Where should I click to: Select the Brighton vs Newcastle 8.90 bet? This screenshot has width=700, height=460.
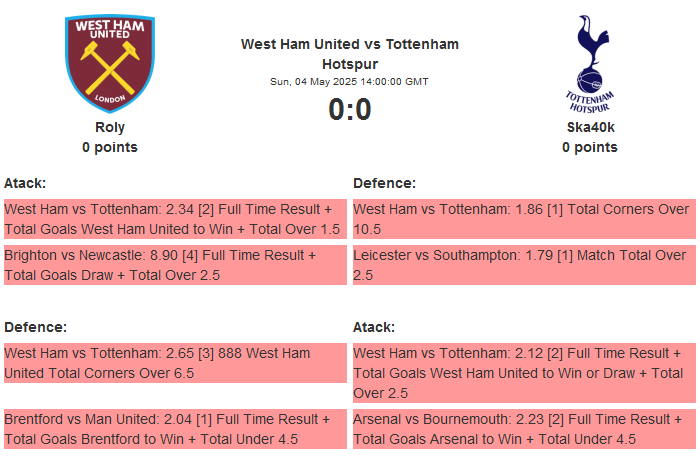[x=174, y=265]
